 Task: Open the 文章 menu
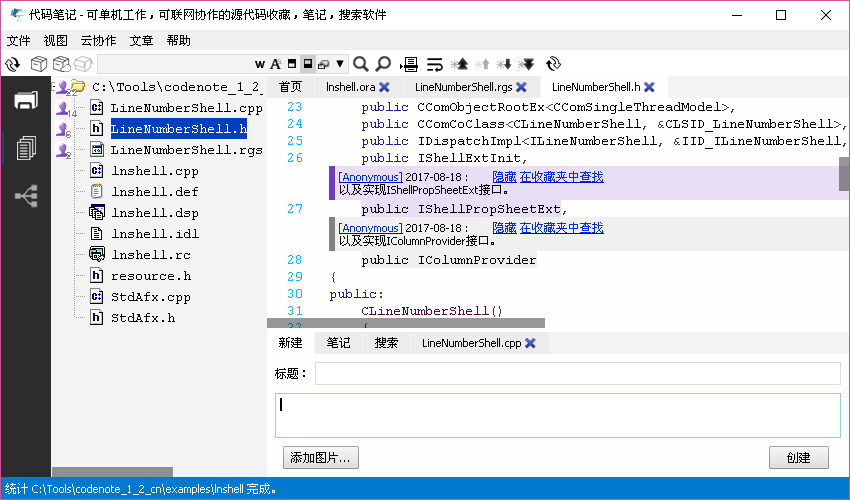(x=141, y=41)
